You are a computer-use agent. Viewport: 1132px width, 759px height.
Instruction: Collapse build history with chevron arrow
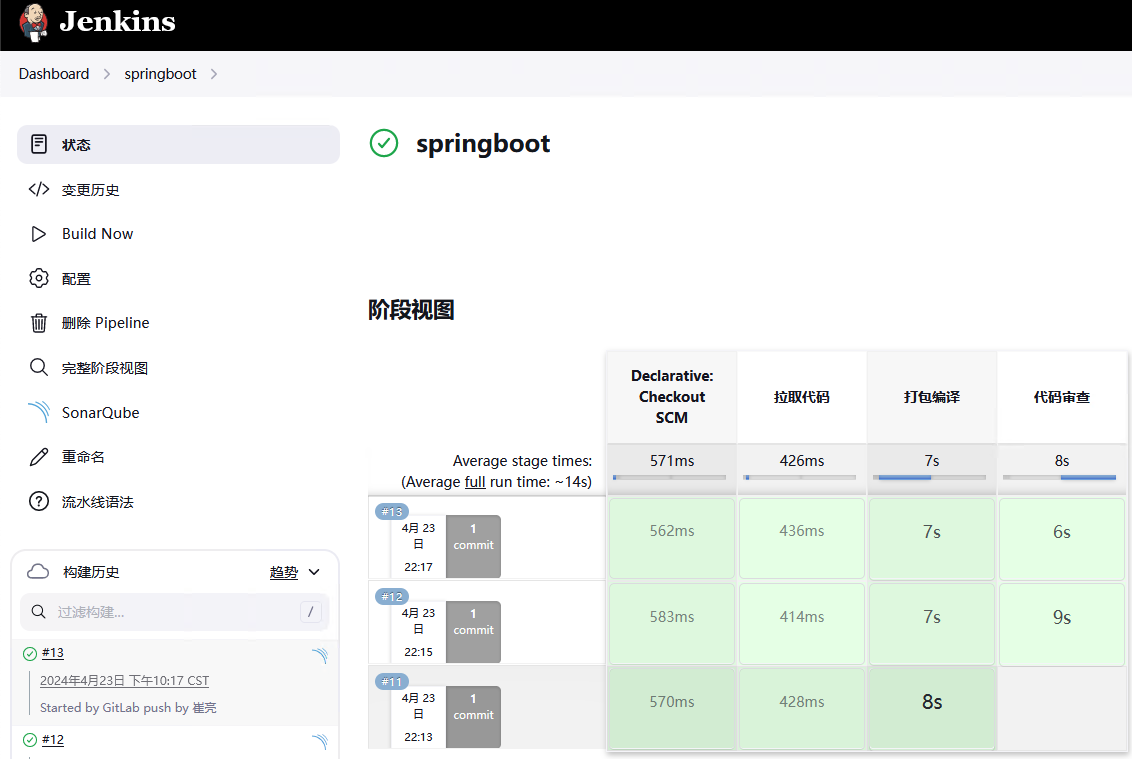click(314, 572)
